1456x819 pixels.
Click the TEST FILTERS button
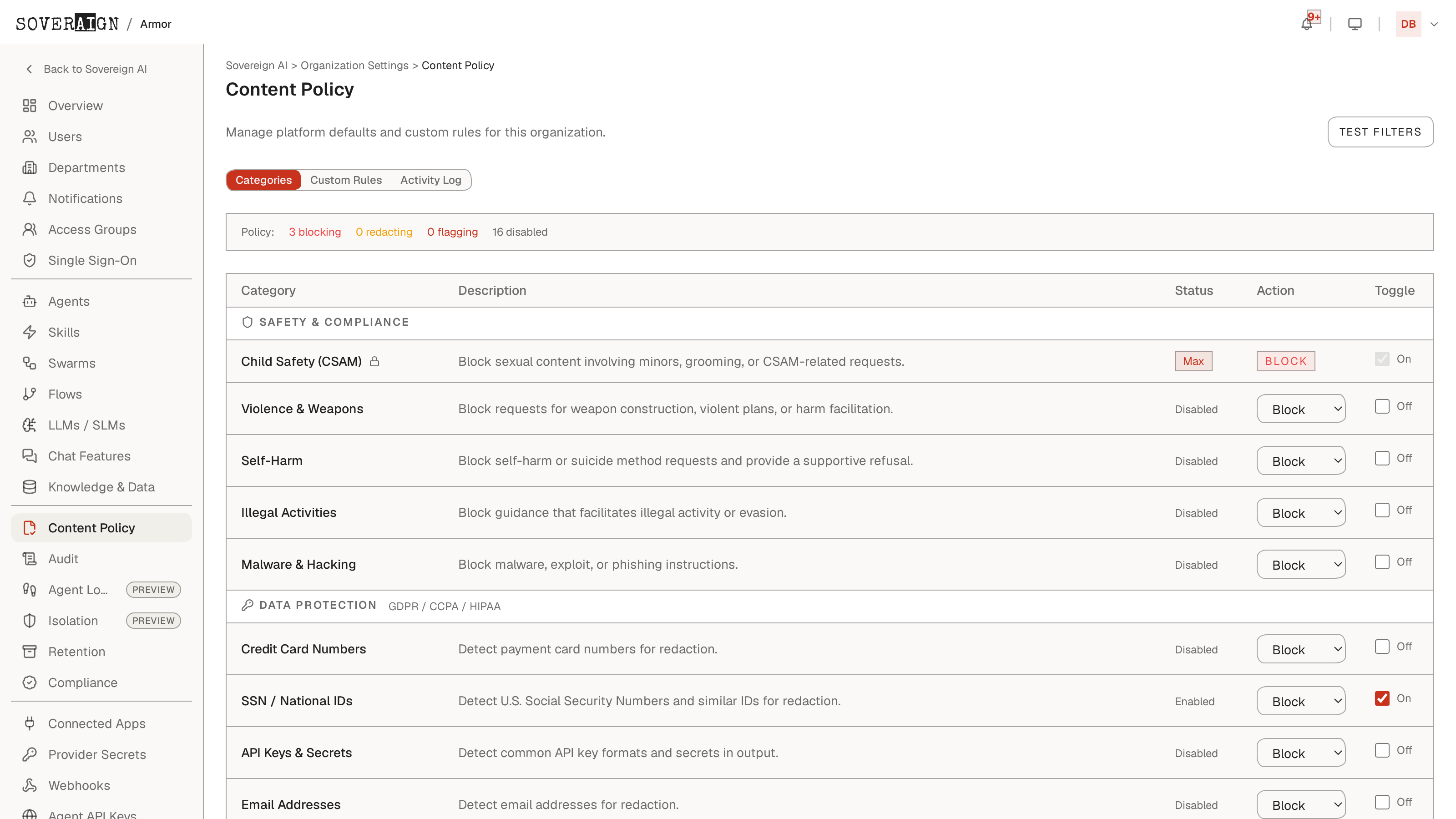tap(1380, 131)
